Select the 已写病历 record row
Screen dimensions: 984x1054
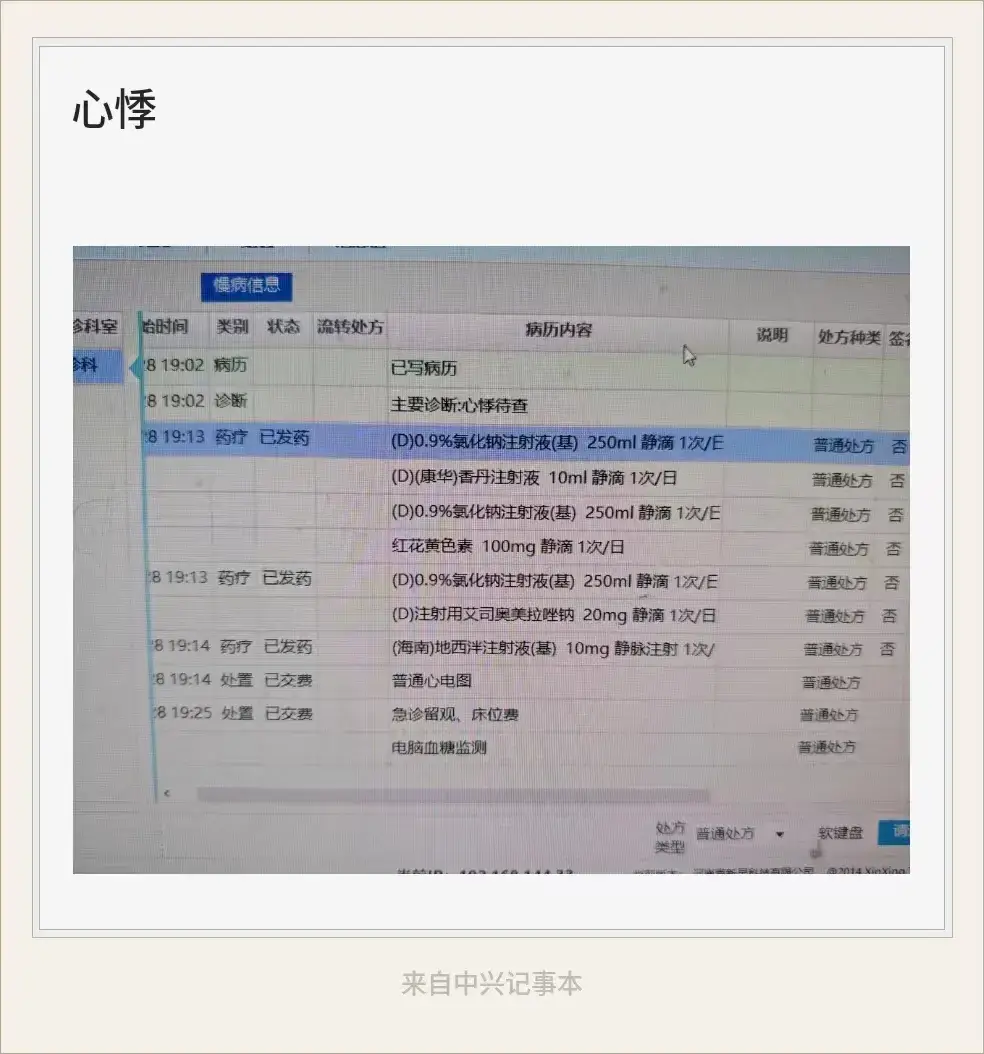point(526,367)
